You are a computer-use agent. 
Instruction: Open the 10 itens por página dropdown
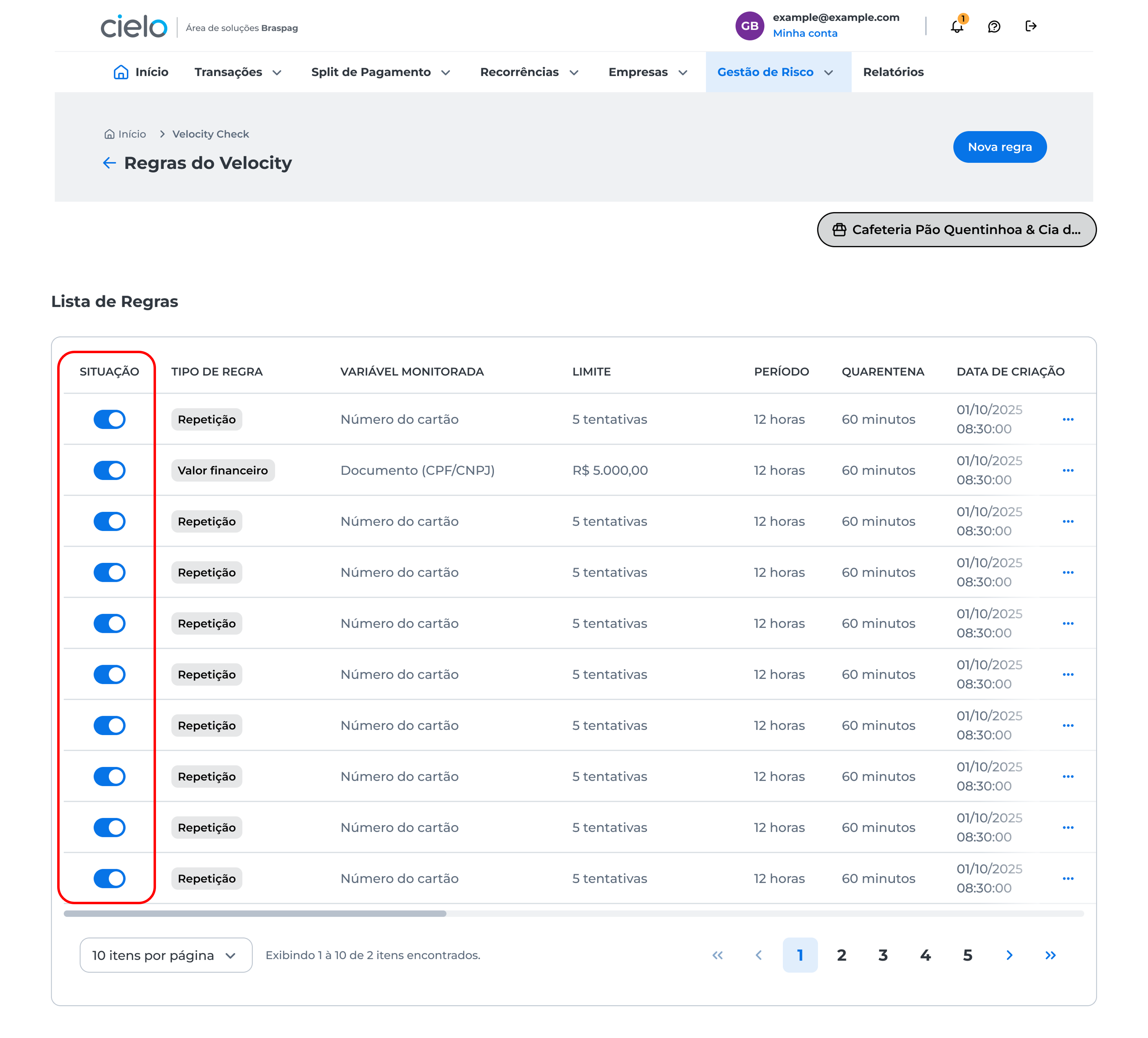[166, 956]
